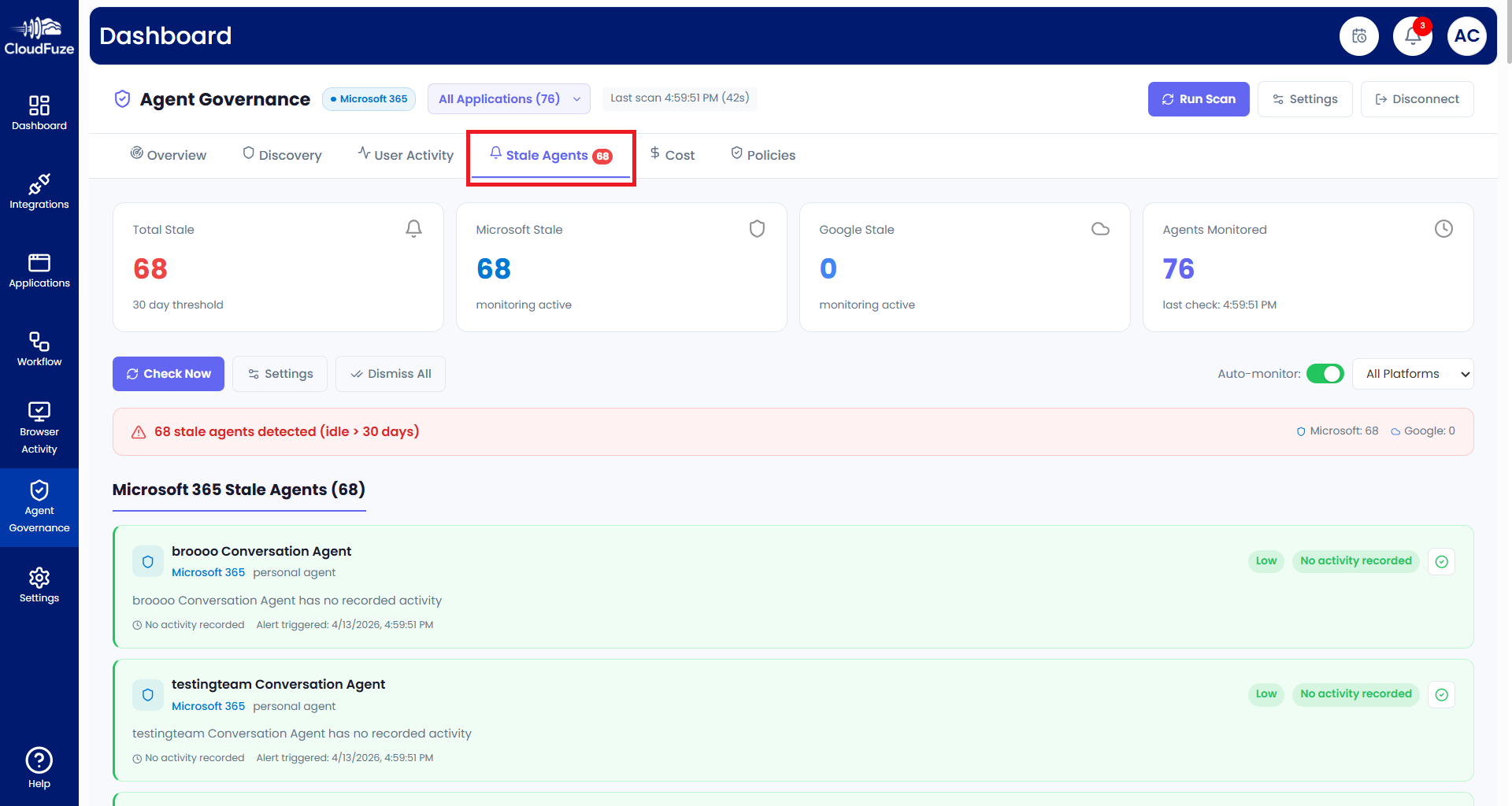Screen dimensions: 1512x806
Task: Switch to the Cost tab
Action: click(x=672, y=155)
